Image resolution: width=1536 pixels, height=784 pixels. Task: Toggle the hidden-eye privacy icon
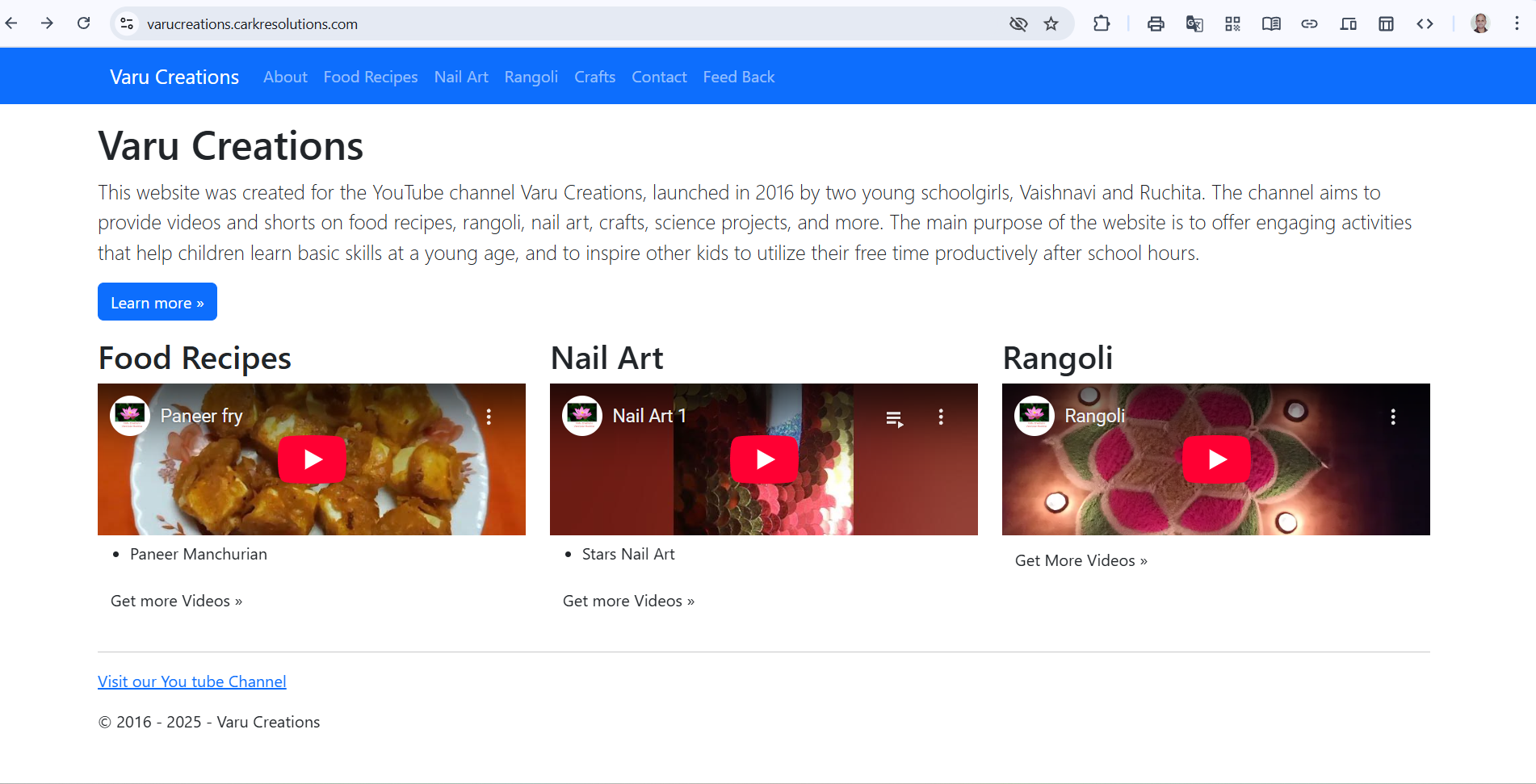pos(1018,23)
